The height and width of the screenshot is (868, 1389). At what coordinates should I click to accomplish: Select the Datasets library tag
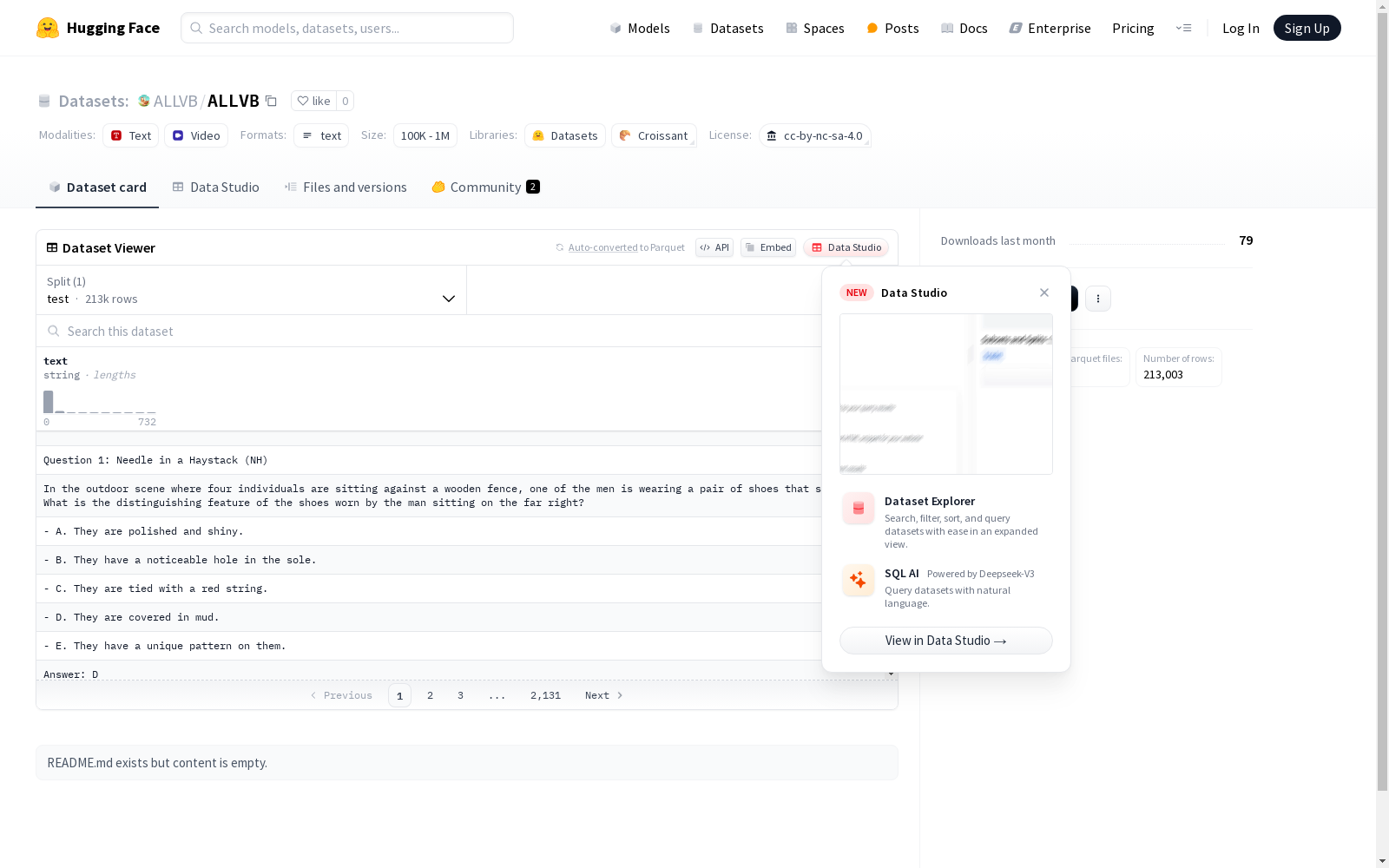coord(565,135)
